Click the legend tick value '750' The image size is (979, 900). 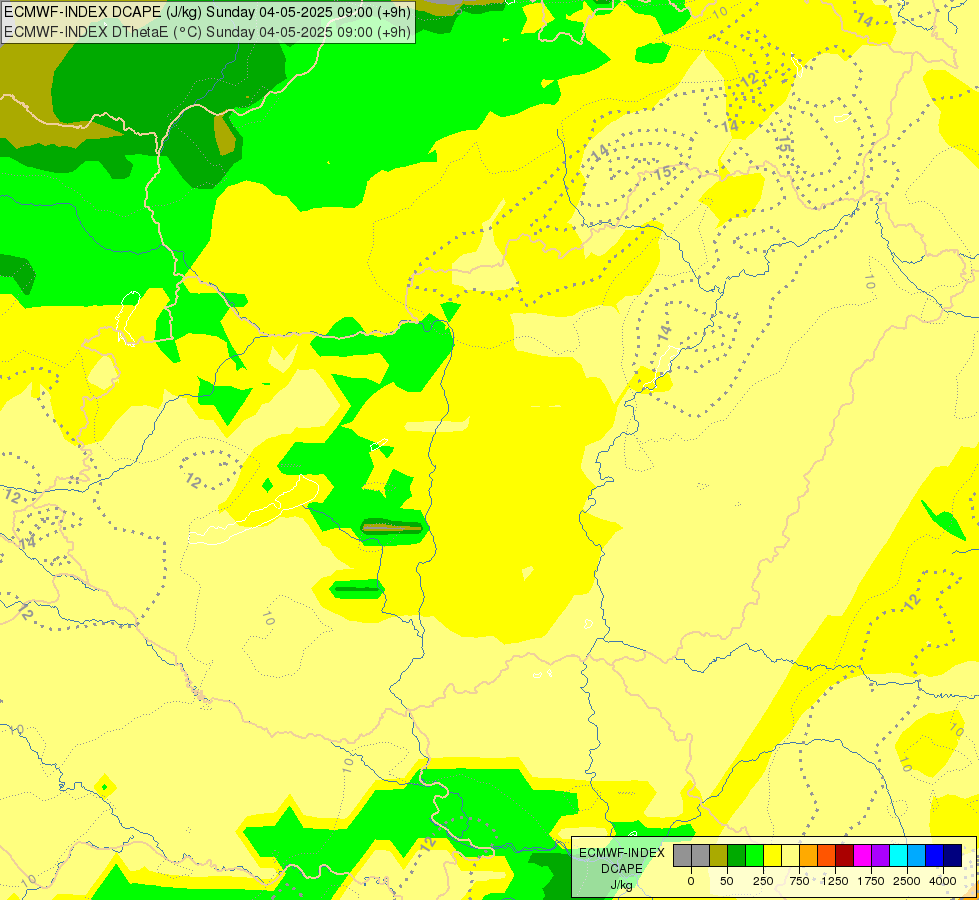799,881
